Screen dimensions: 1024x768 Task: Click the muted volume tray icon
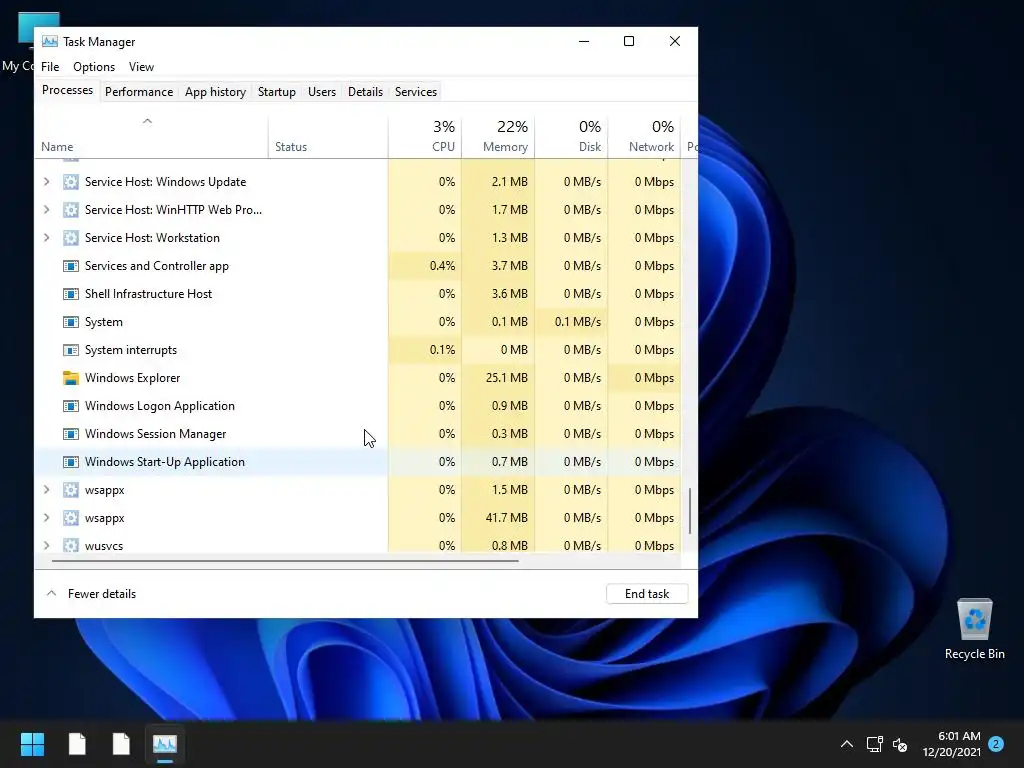click(x=900, y=744)
